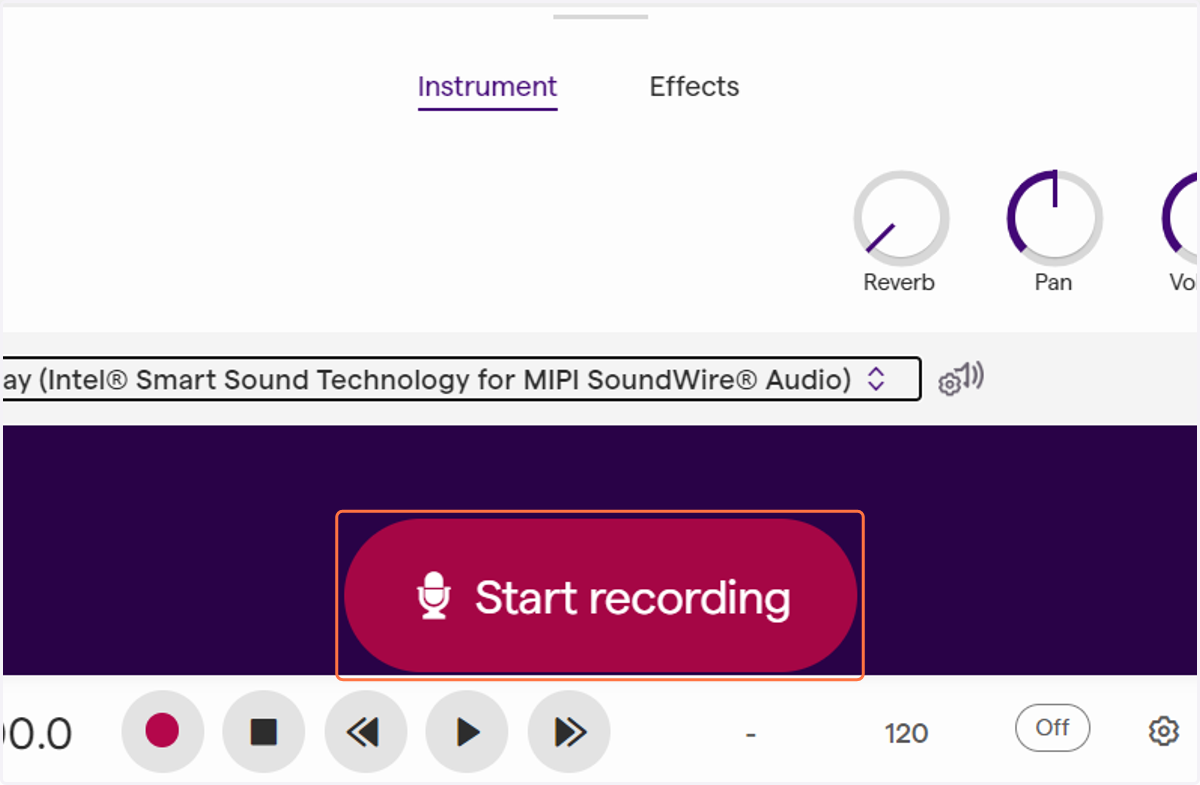Viewport: 1200px width, 785px height.
Task: Click the time counter display
Action: [36, 734]
